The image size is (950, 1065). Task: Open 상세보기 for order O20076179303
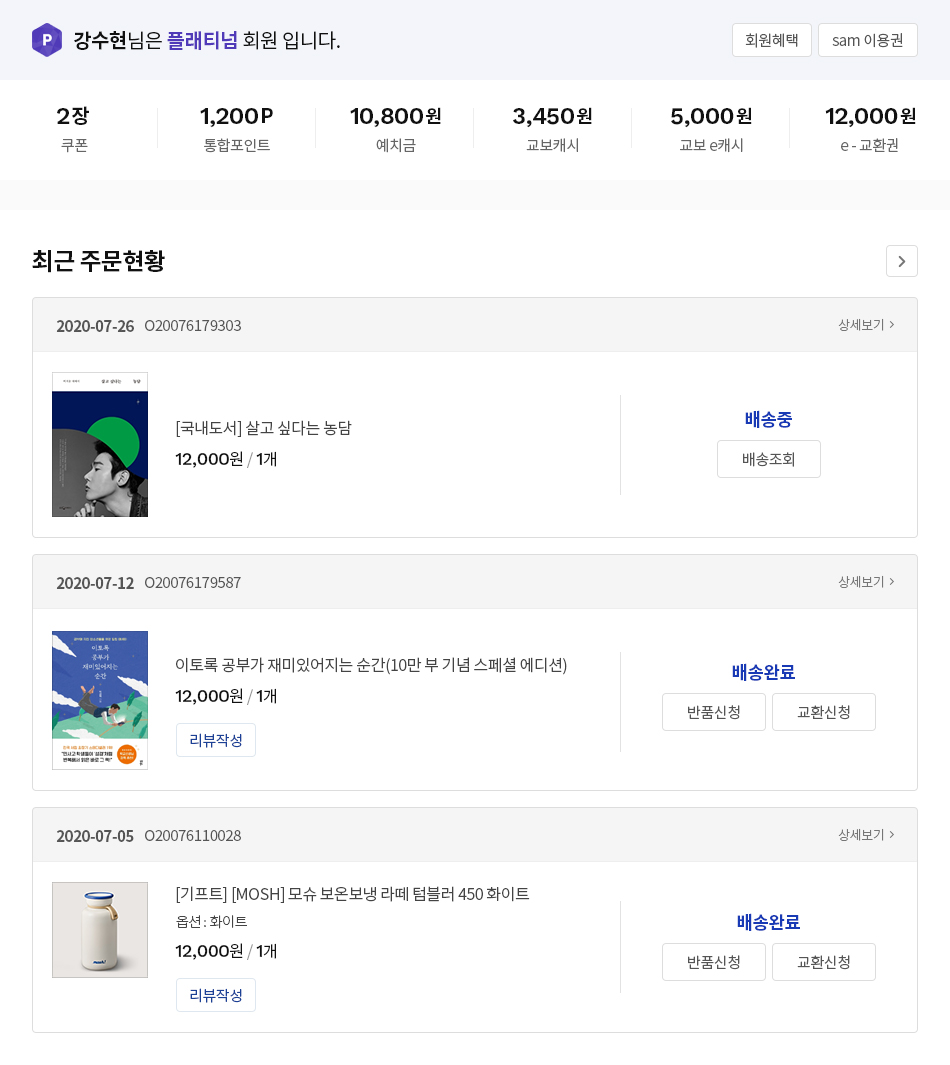(866, 325)
